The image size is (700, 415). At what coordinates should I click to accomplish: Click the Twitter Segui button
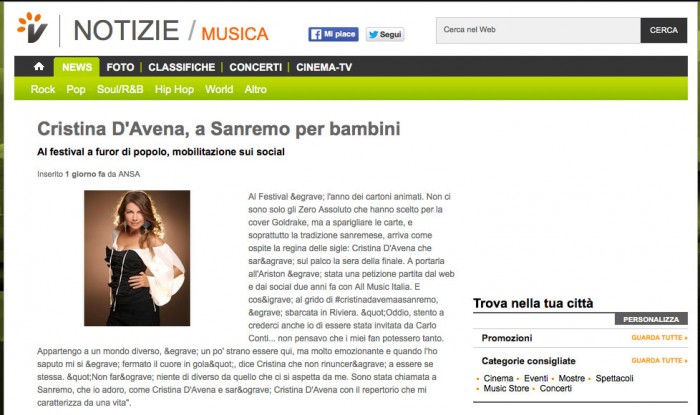tap(385, 34)
